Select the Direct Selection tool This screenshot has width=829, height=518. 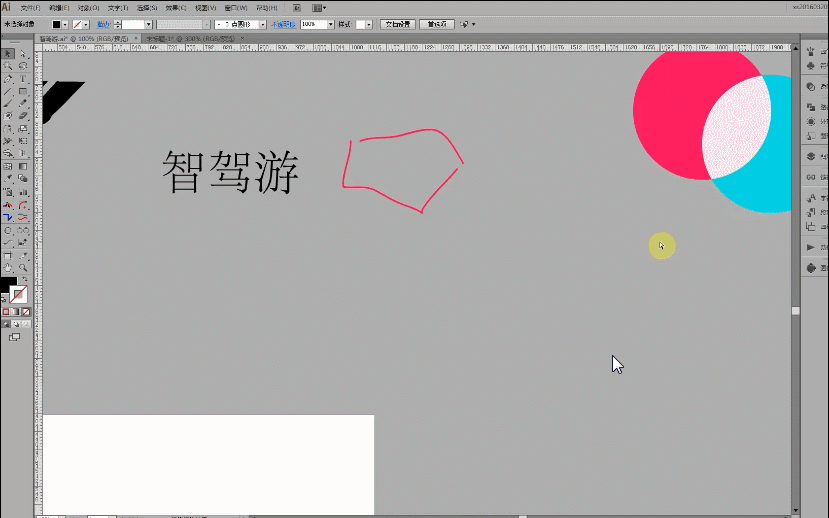pos(23,53)
